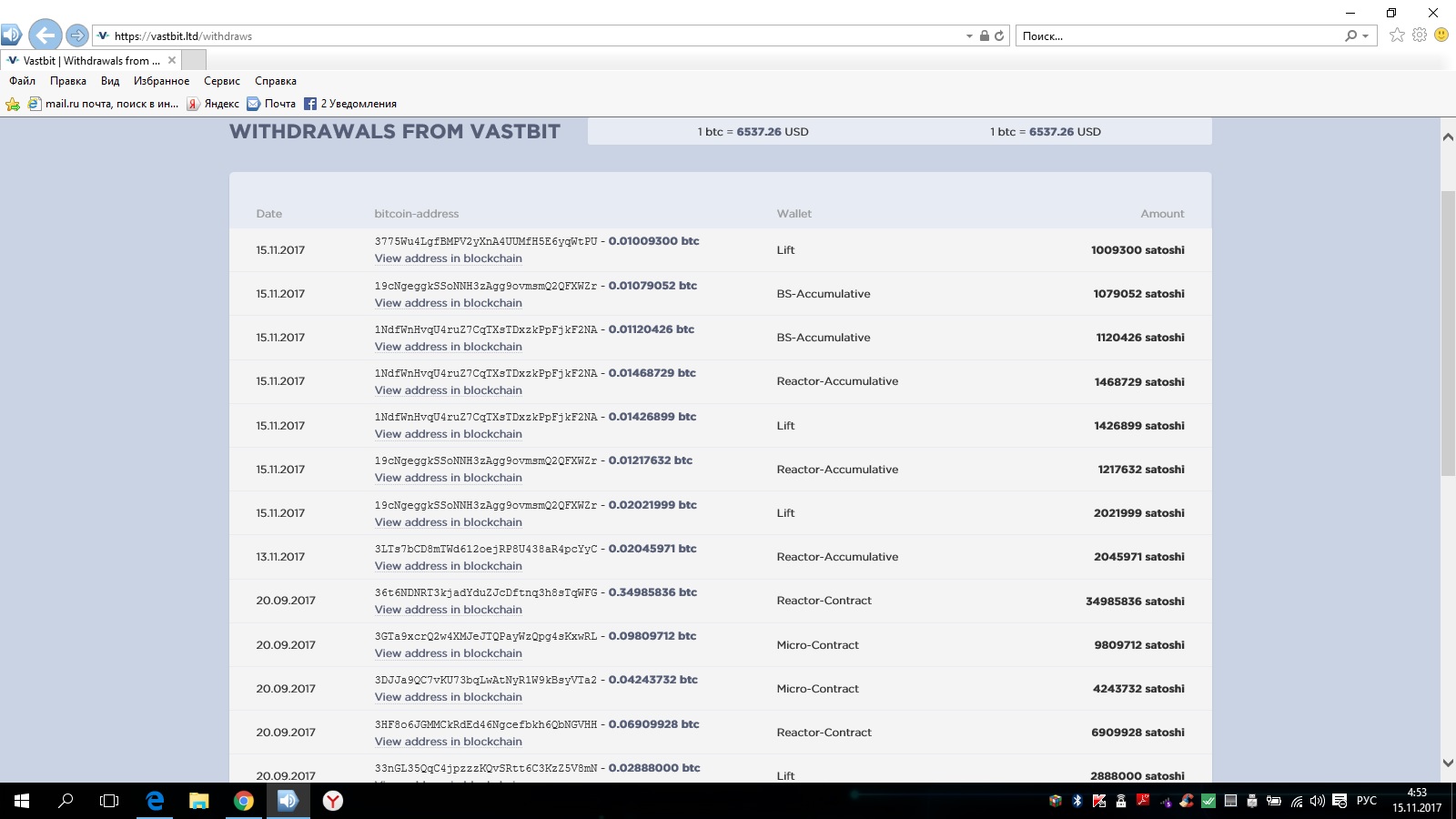Open File Explorer from the taskbar
The image size is (1456, 819).
[x=199, y=801]
